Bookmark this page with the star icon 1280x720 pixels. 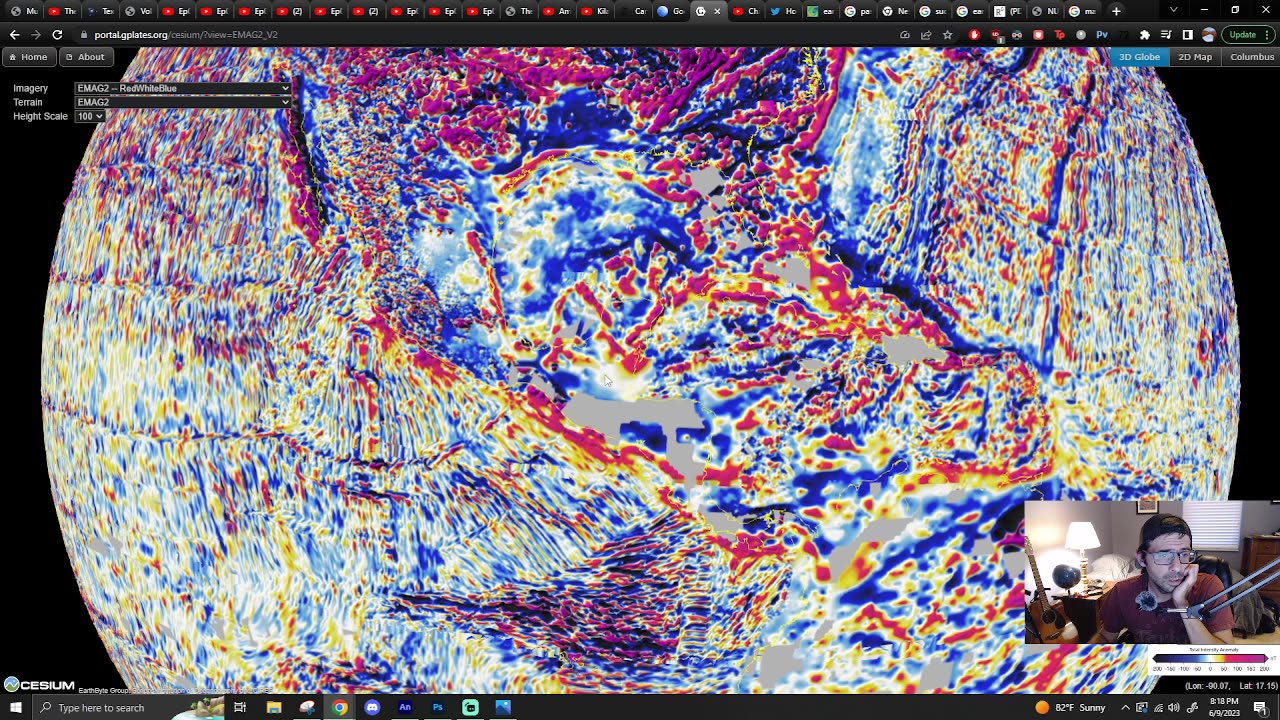pos(947,35)
